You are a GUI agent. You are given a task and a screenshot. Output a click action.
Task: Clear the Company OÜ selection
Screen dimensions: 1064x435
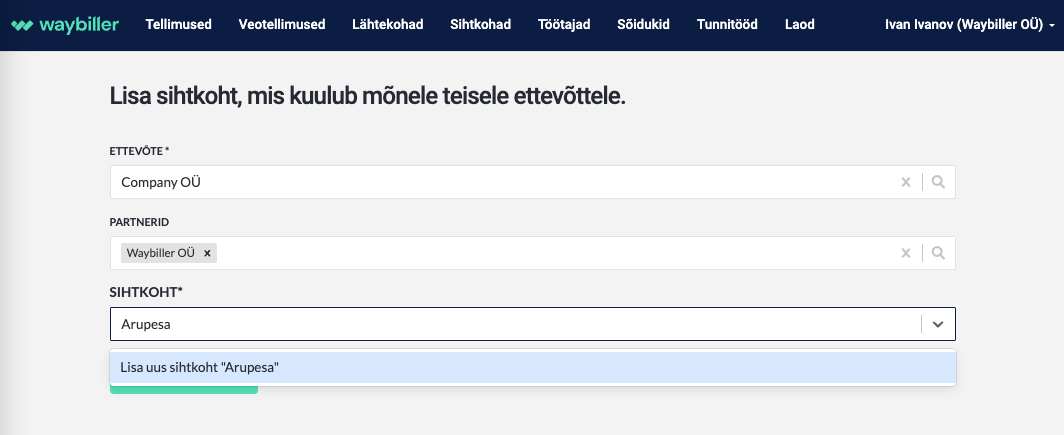click(x=905, y=182)
